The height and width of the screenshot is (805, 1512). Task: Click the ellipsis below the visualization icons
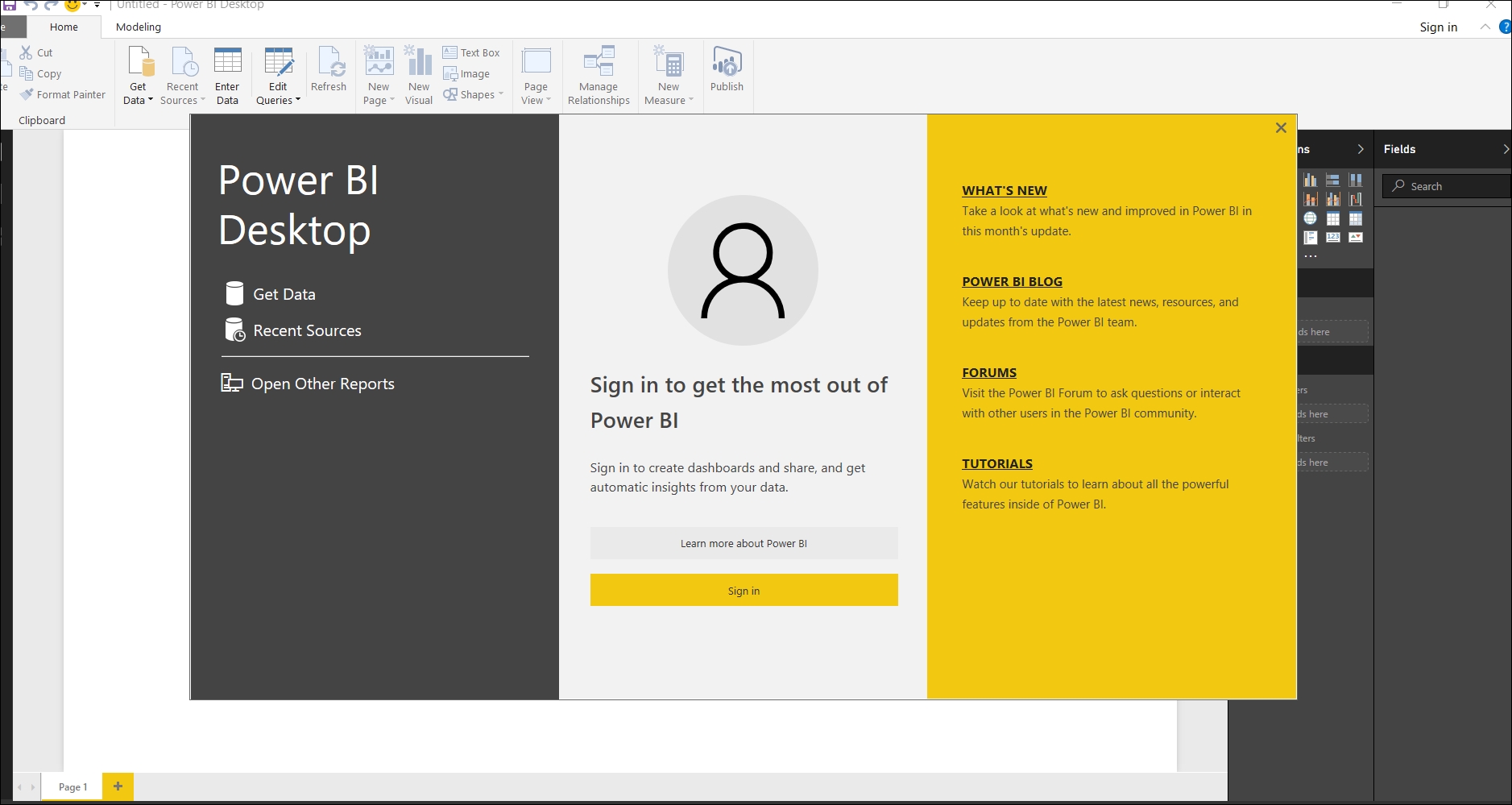tap(1311, 256)
